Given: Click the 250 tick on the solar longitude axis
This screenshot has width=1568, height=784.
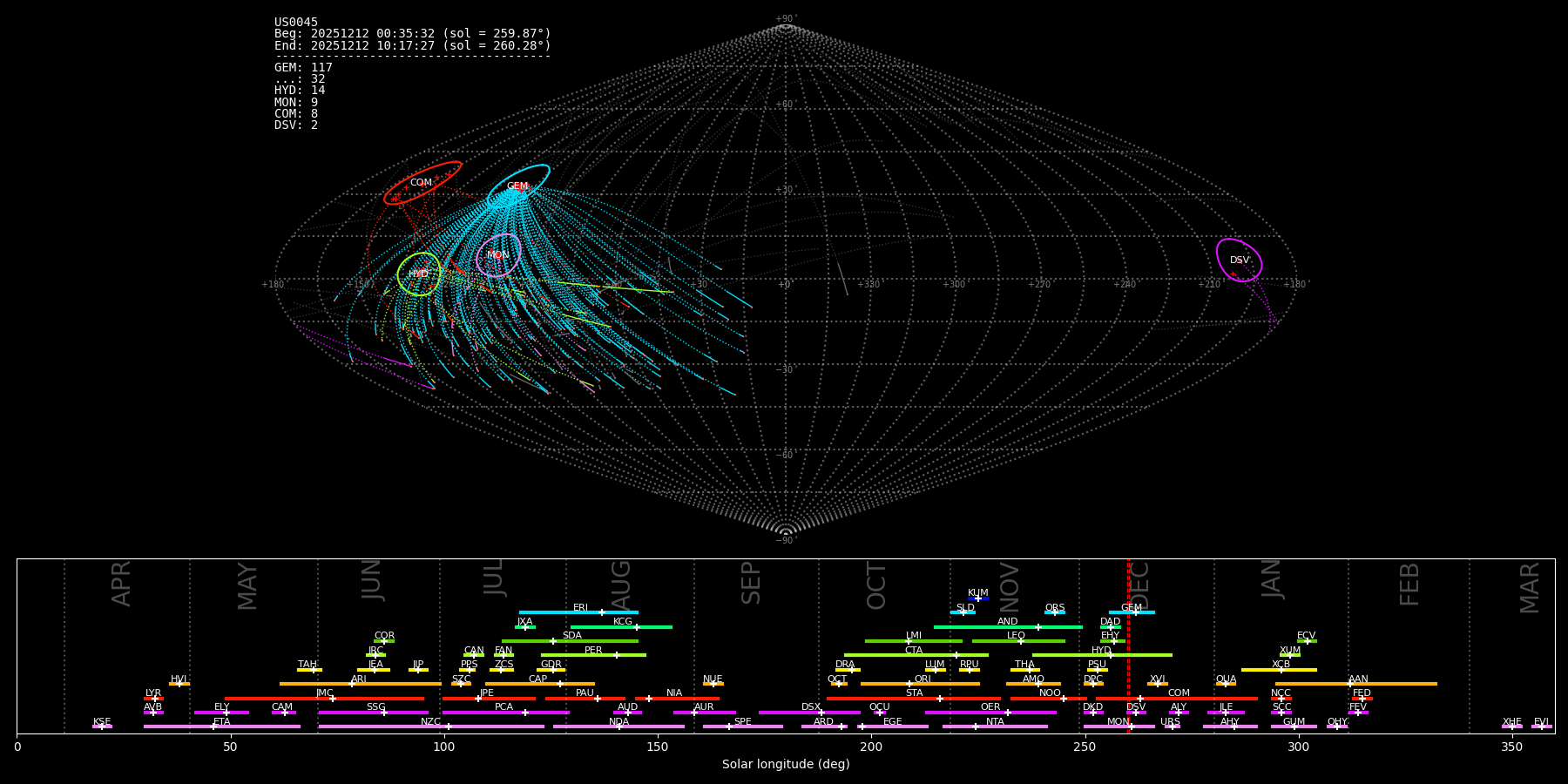Looking at the screenshot, I should 1085,747.
